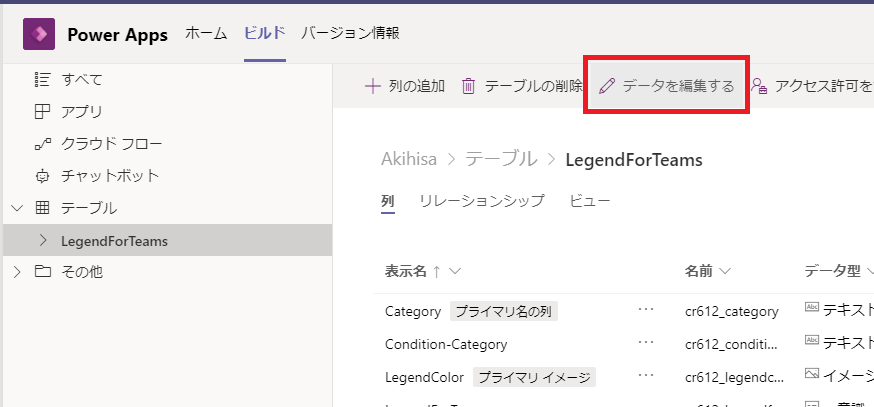Screen dimensions: 874x407
Task: Select テーブル in the sidebar
Action: coord(89,209)
